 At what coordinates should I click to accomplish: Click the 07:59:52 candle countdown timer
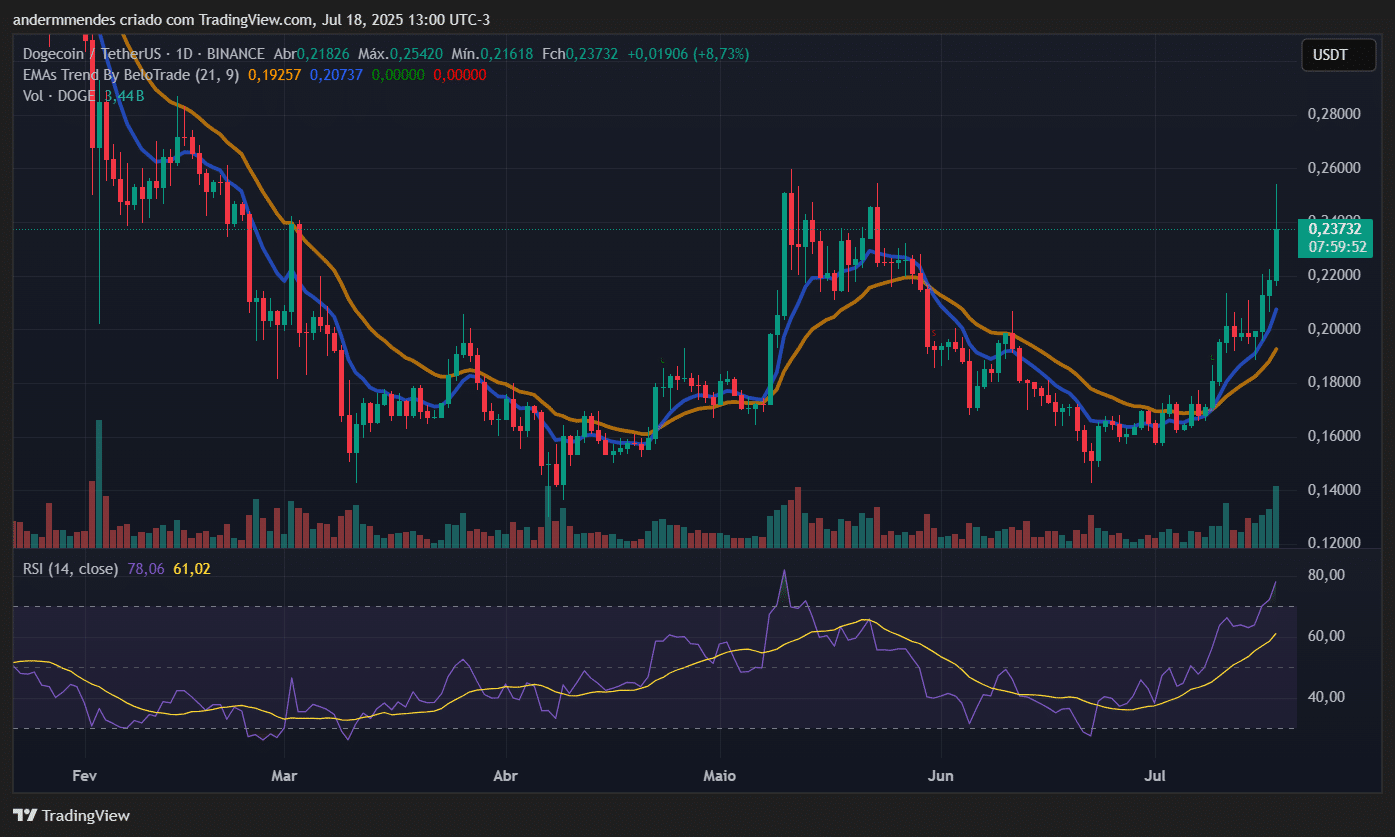1337,246
